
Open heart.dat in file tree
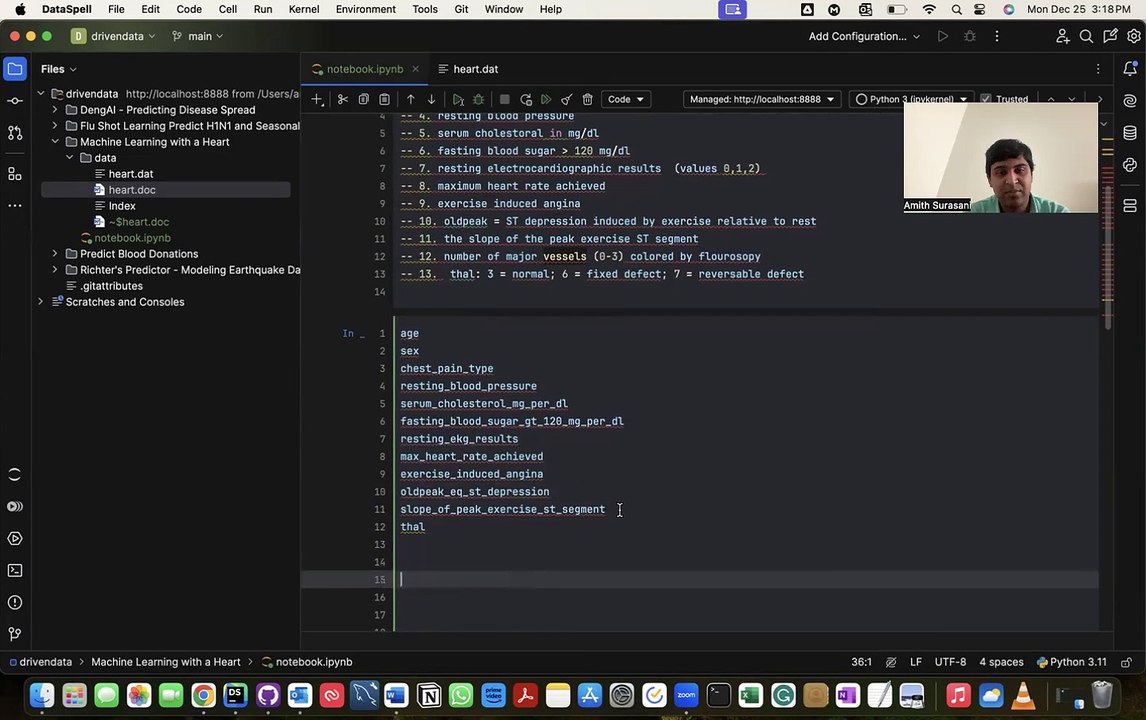pyautogui.click(x=131, y=174)
